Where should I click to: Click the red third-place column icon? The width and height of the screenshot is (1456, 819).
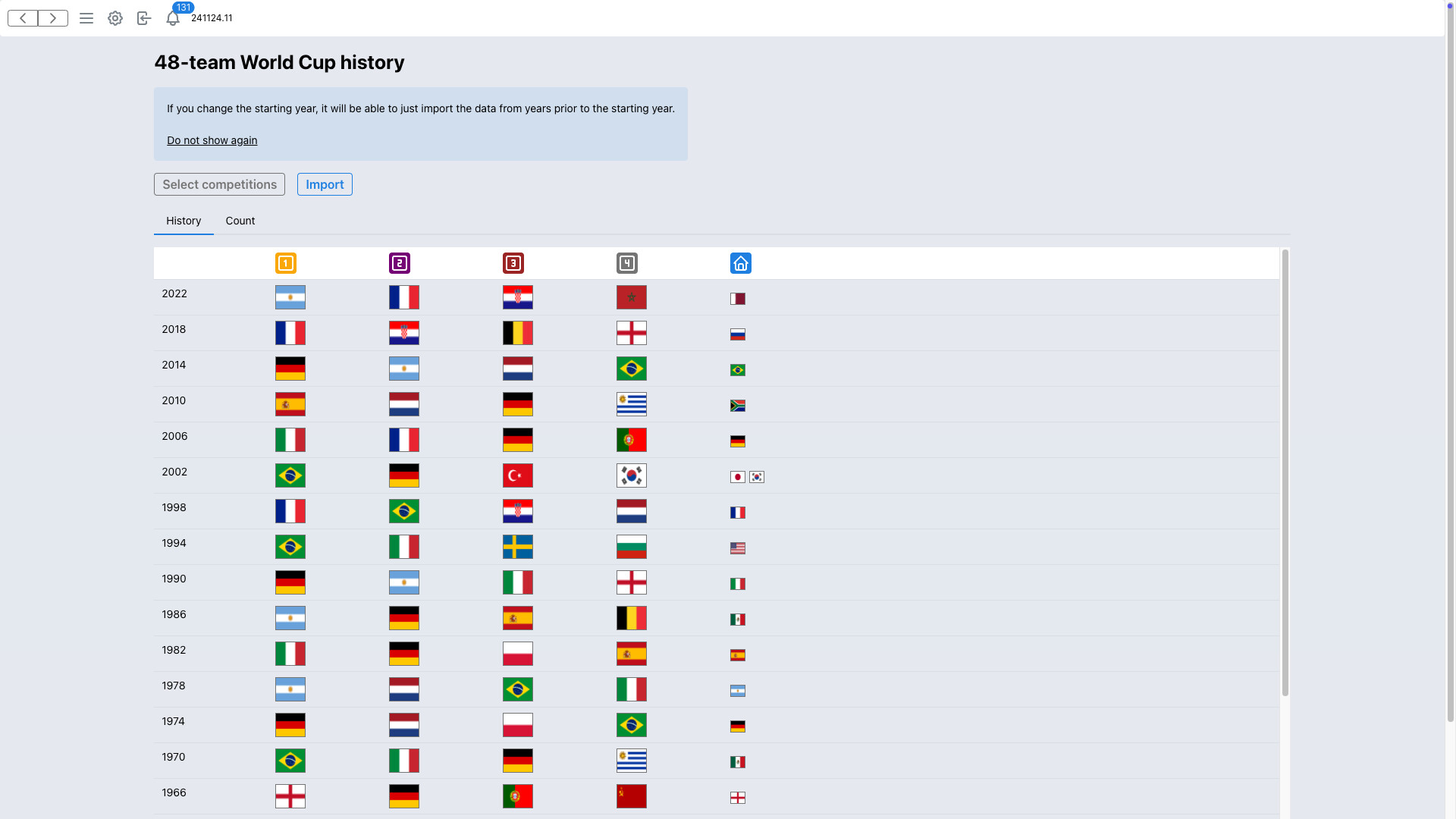514,263
